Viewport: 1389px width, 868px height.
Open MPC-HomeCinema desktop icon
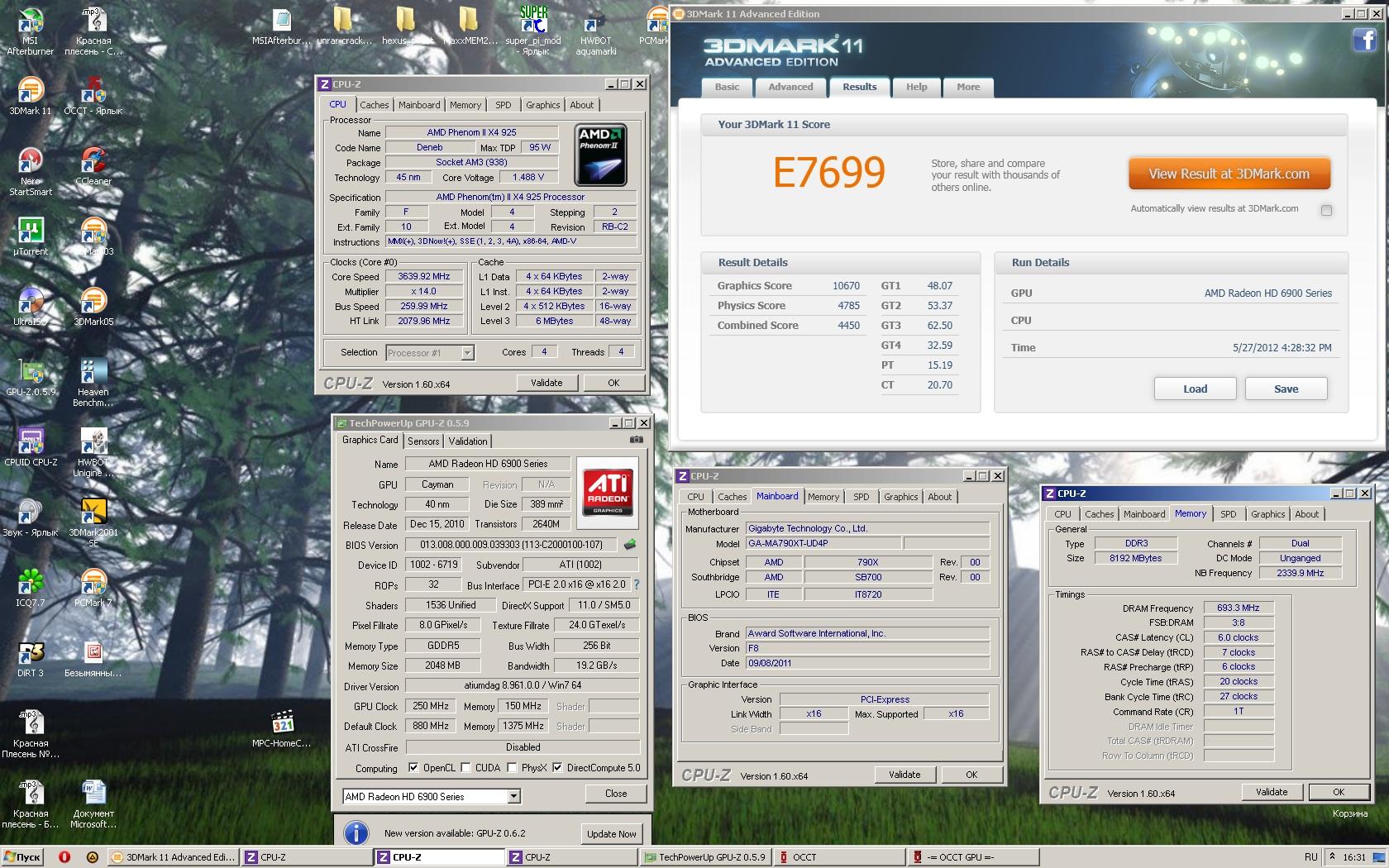tap(282, 728)
